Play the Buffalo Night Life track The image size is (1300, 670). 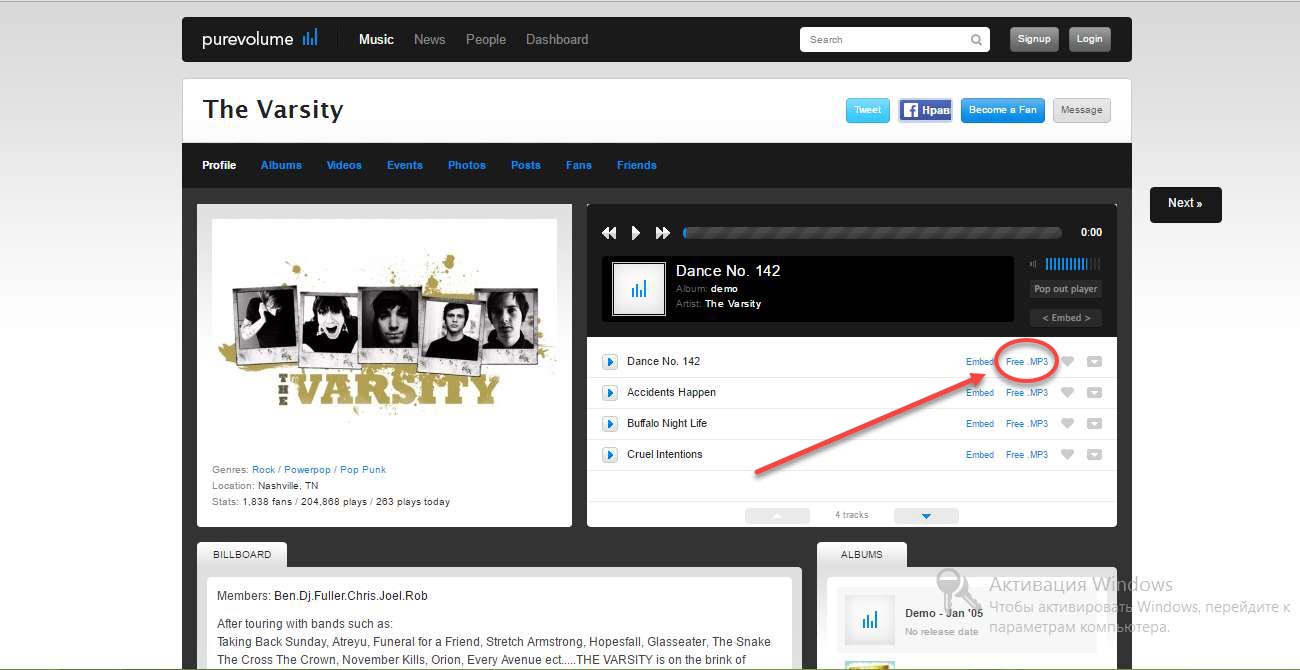[610, 424]
